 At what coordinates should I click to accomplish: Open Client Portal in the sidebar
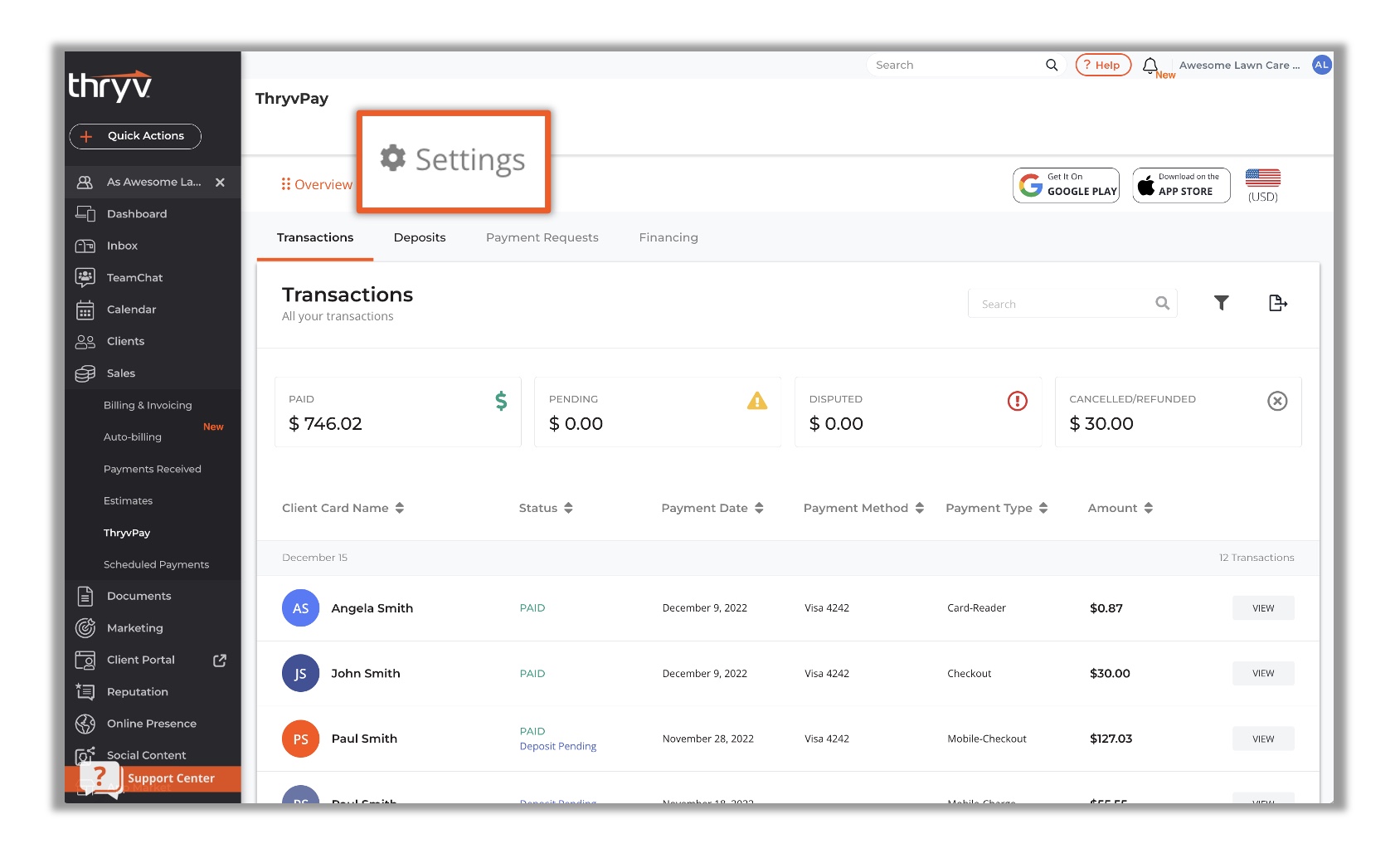[x=141, y=660]
